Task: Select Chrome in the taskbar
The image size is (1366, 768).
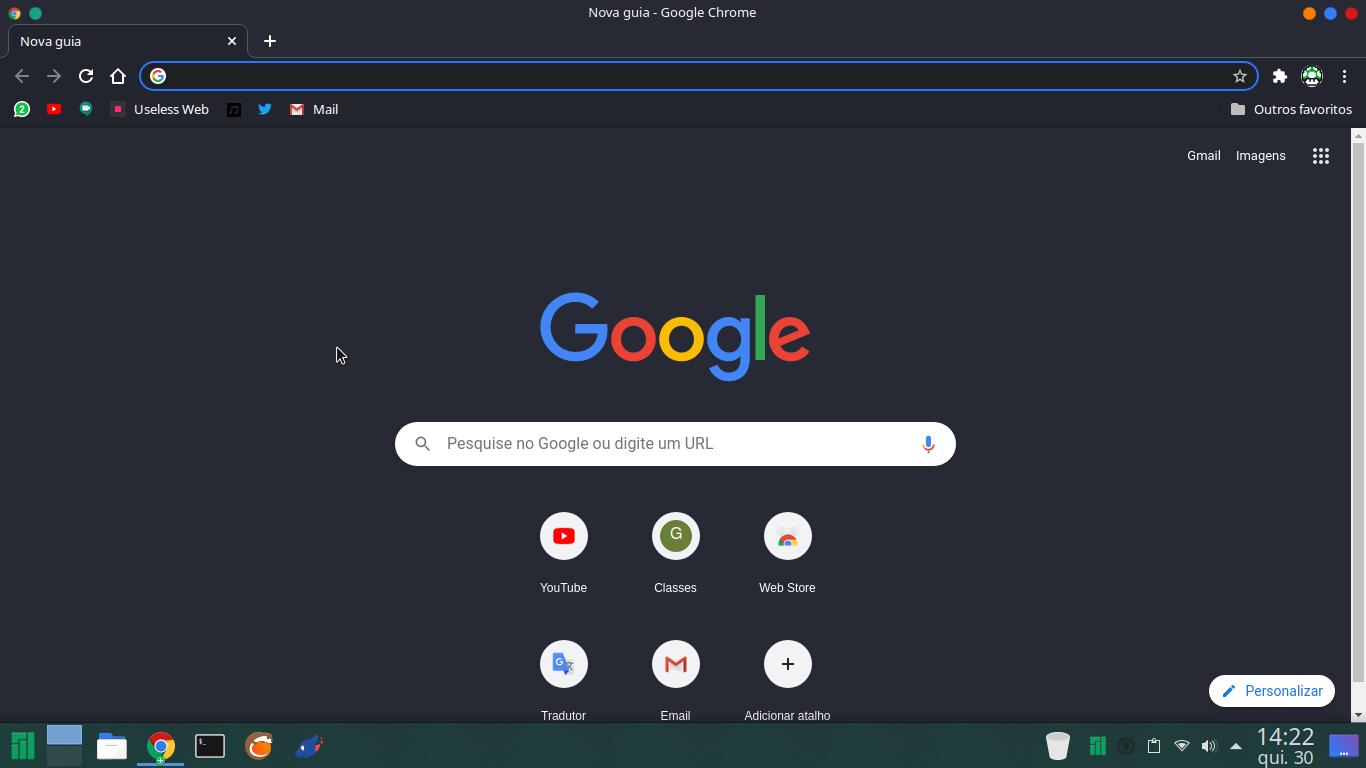Action: pos(160,746)
